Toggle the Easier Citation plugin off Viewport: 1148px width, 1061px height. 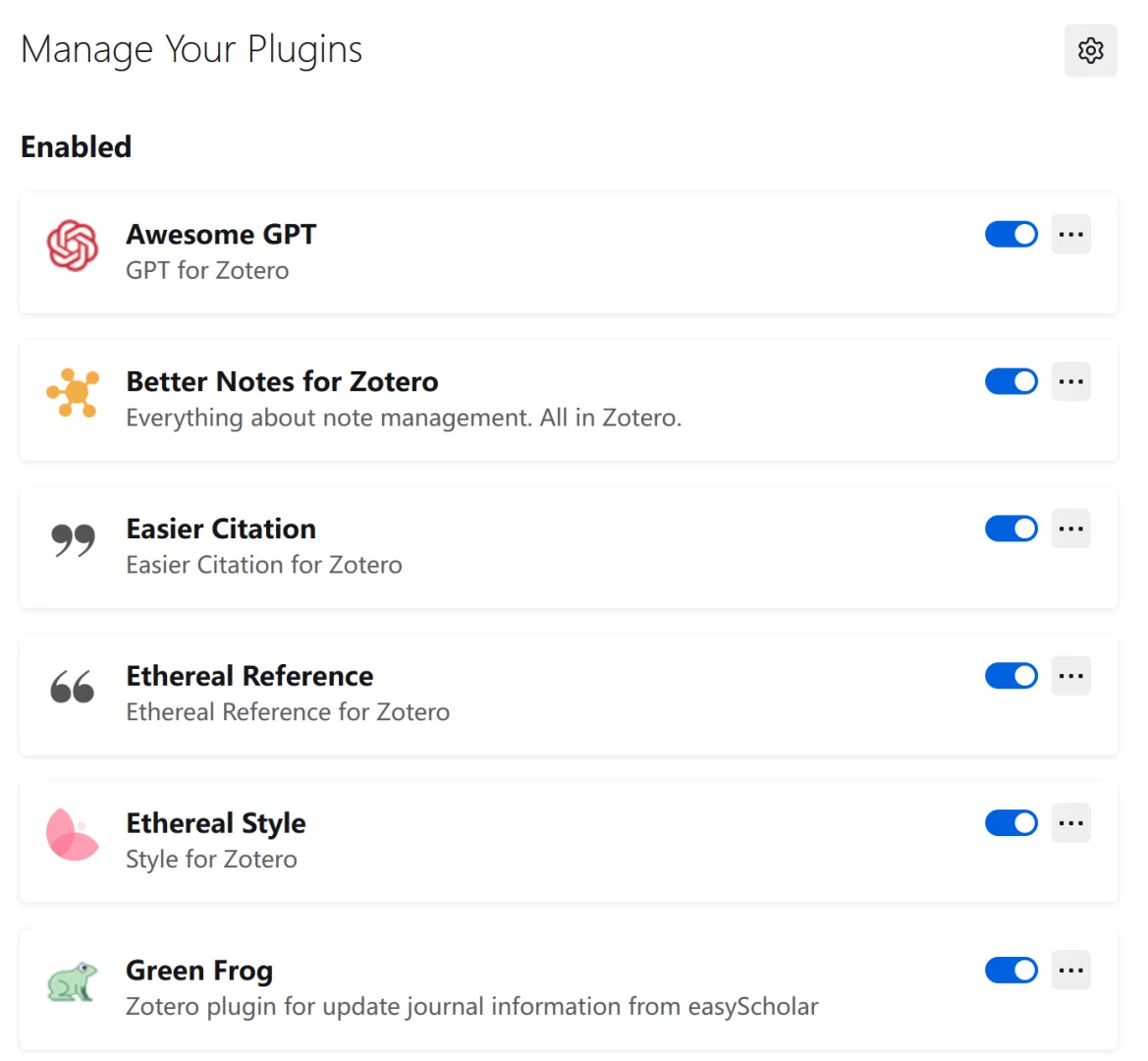pyautogui.click(x=1011, y=530)
